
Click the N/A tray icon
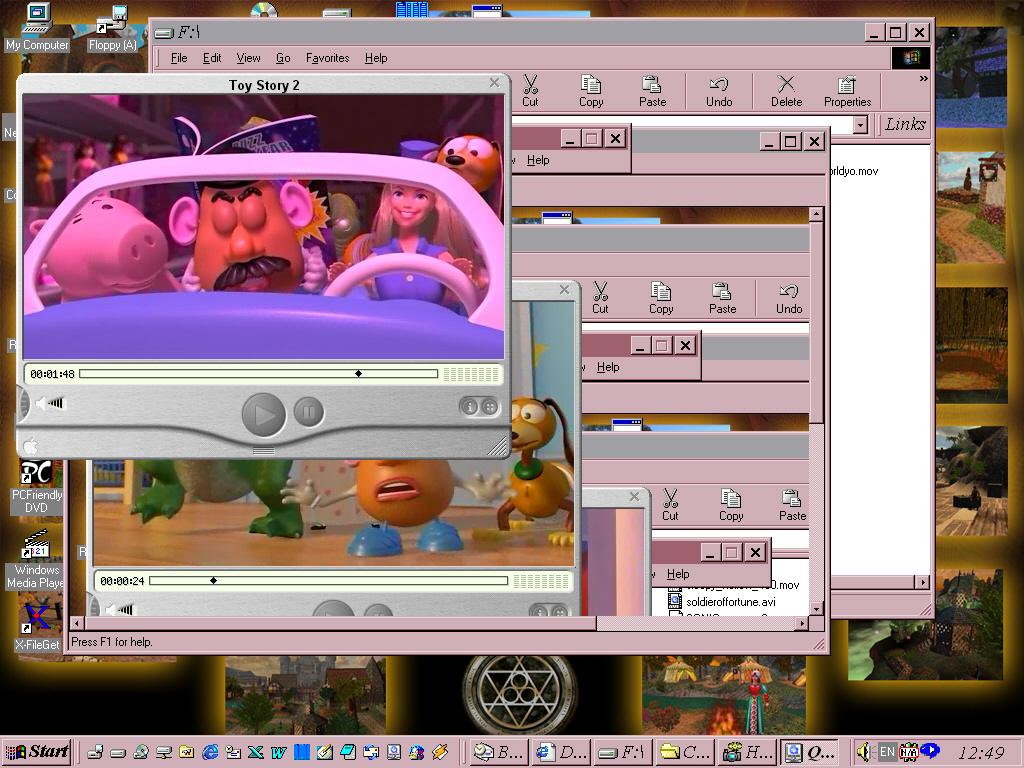(908, 752)
